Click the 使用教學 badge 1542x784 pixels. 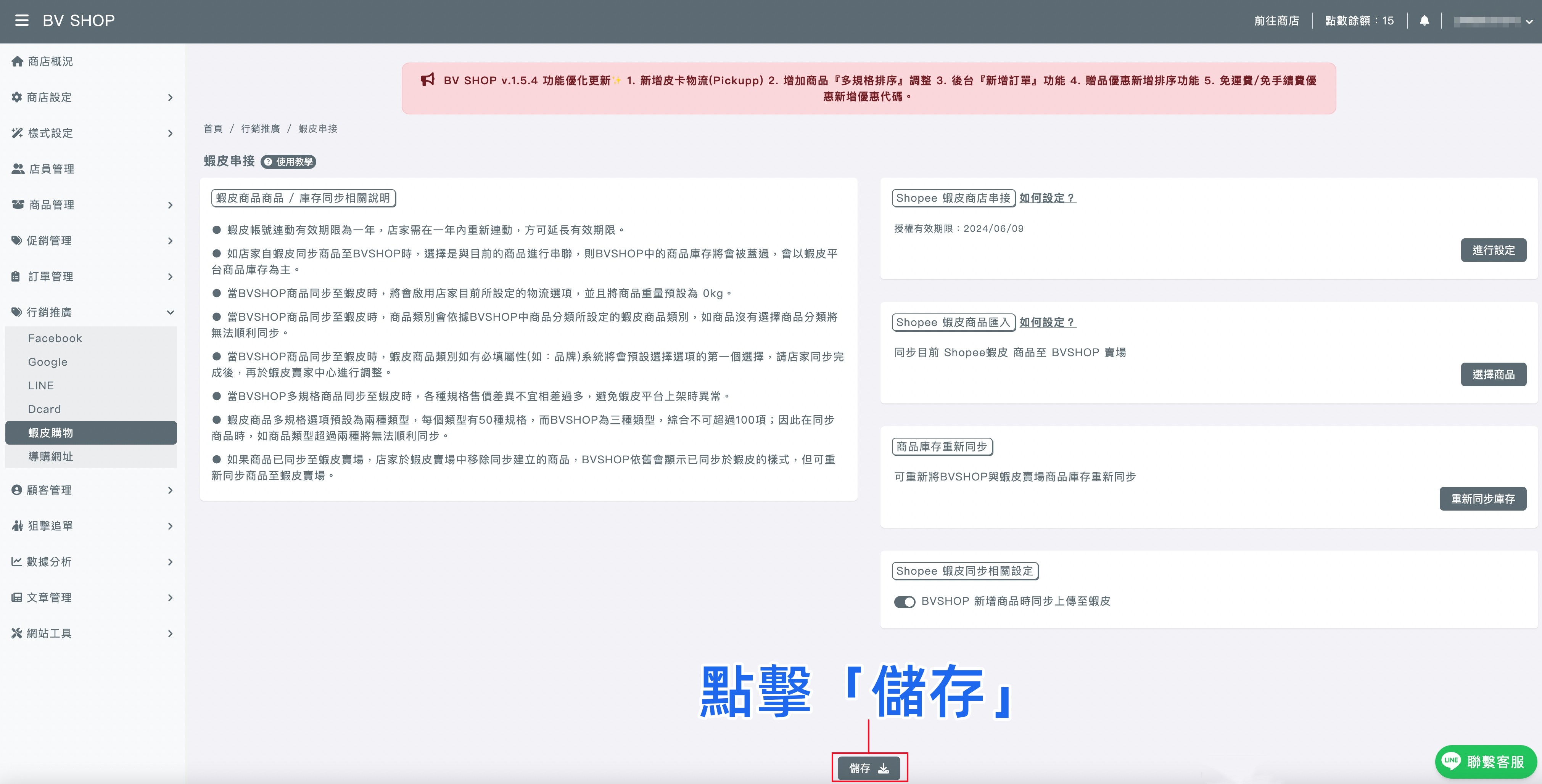tap(288, 162)
